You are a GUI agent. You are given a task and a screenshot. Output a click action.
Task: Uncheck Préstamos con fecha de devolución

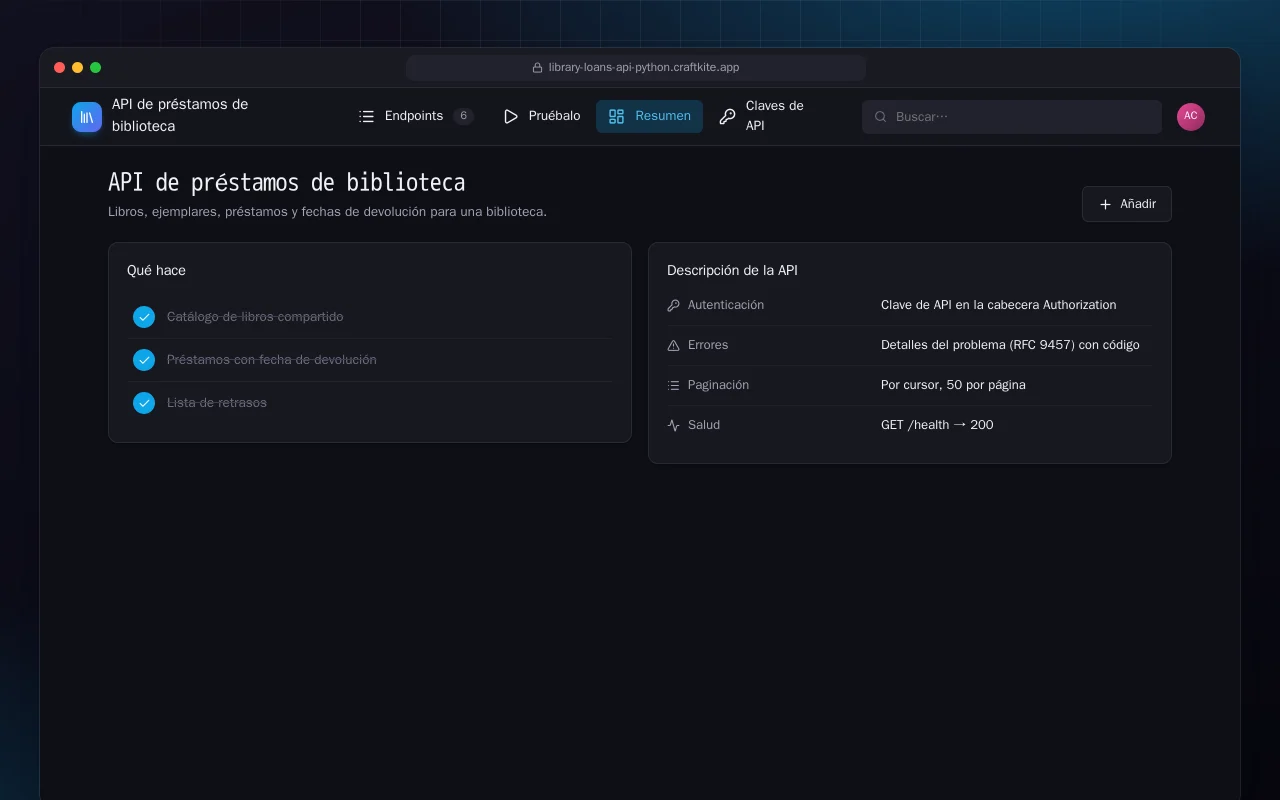click(x=144, y=360)
